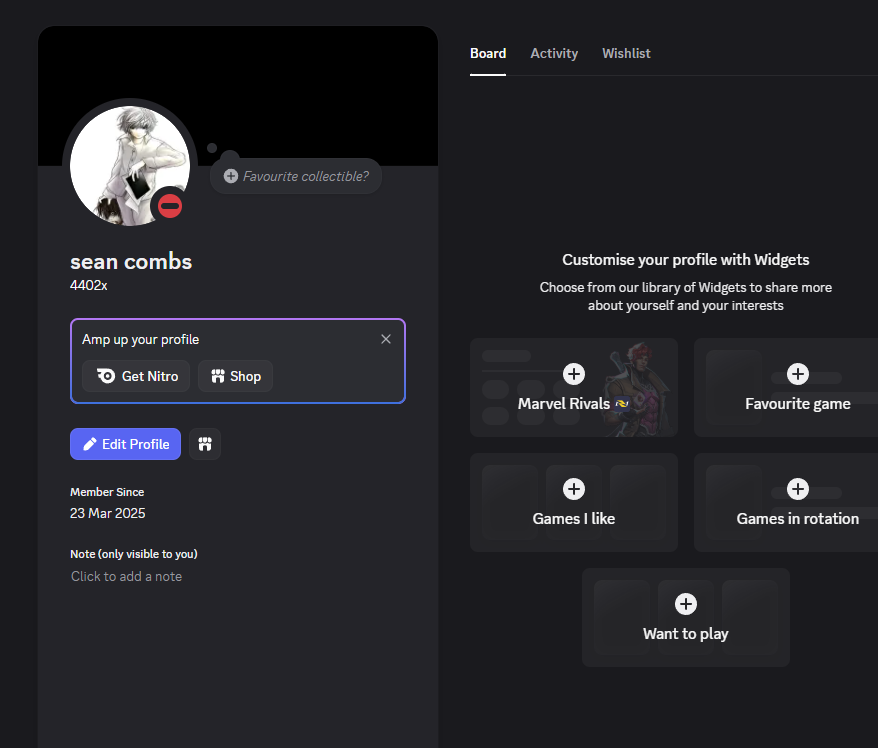The image size is (878, 748).
Task: Open the Activity tab
Action: [554, 53]
